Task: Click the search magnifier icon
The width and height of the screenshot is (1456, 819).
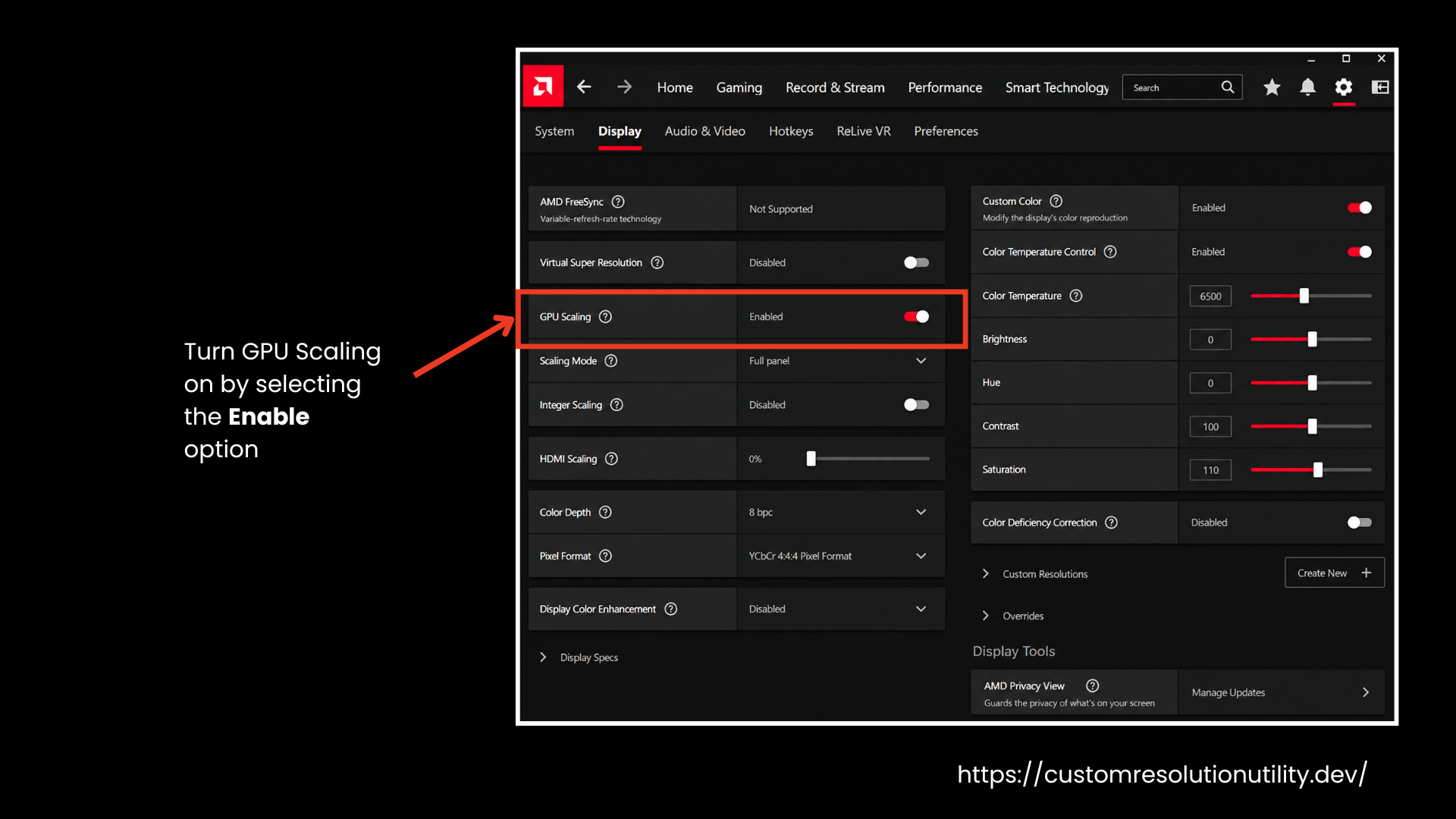Action: point(1228,87)
